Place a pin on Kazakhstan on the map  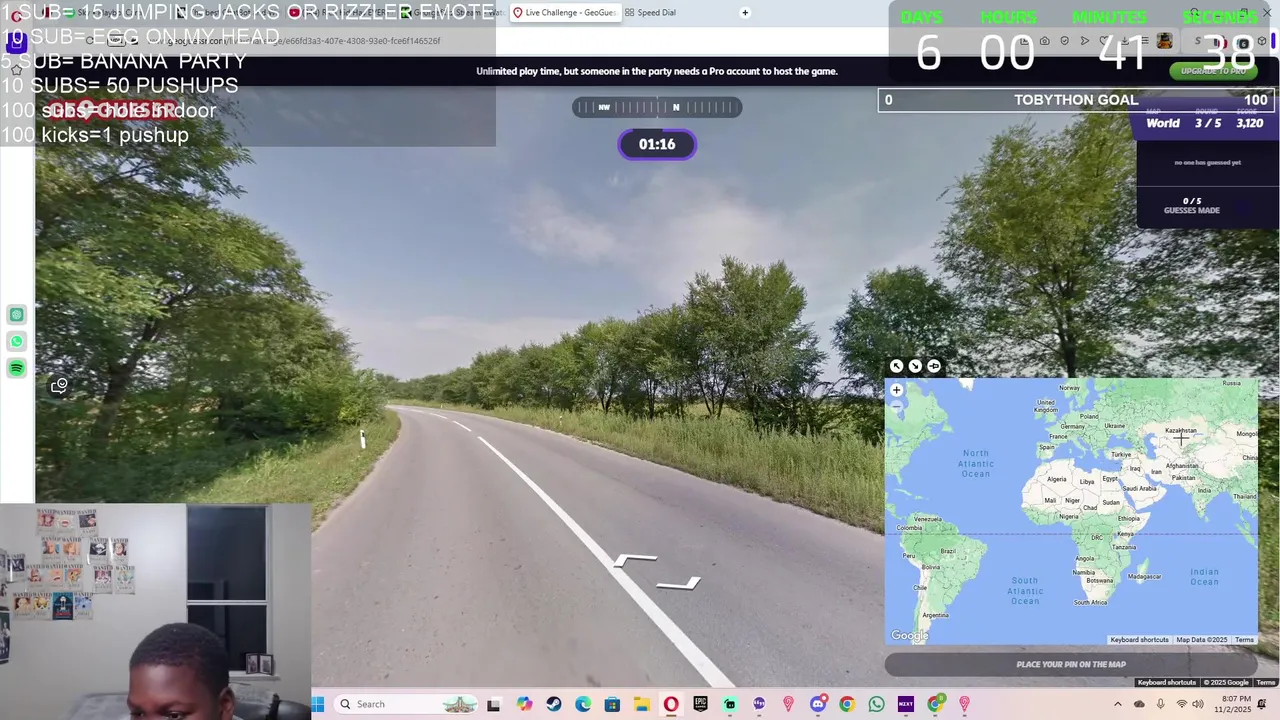click(1181, 431)
